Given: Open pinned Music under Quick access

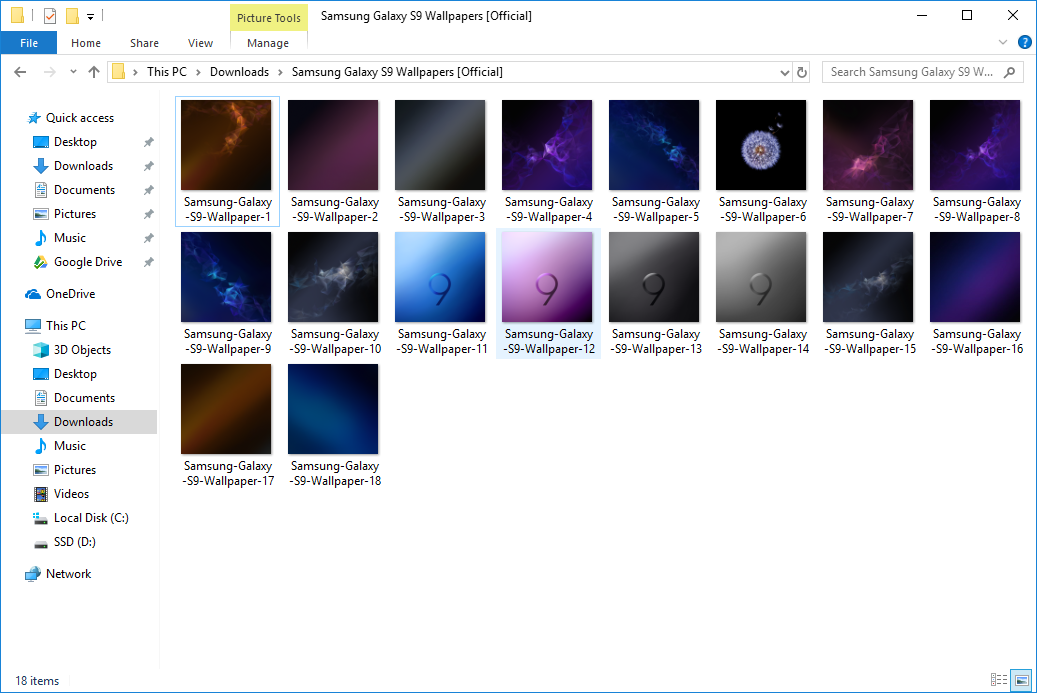Looking at the screenshot, I should click(x=69, y=238).
